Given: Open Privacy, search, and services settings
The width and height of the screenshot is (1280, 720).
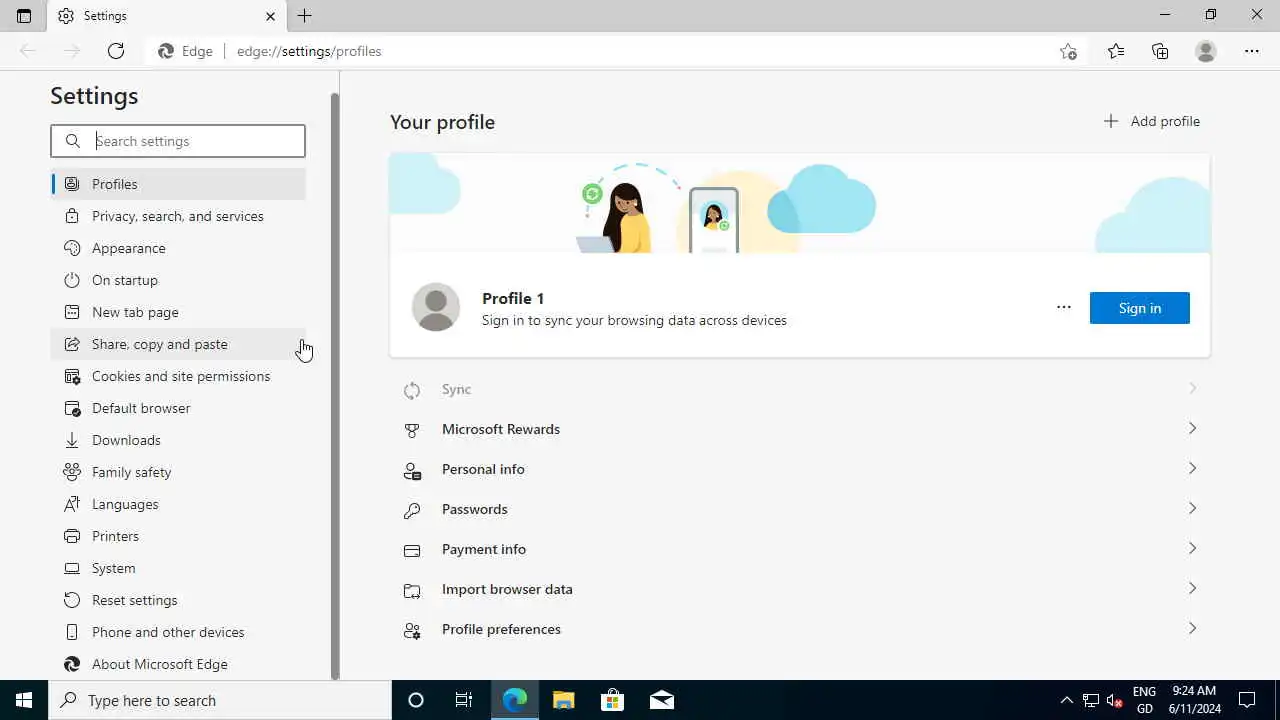Looking at the screenshot, I should coord(178,216).
